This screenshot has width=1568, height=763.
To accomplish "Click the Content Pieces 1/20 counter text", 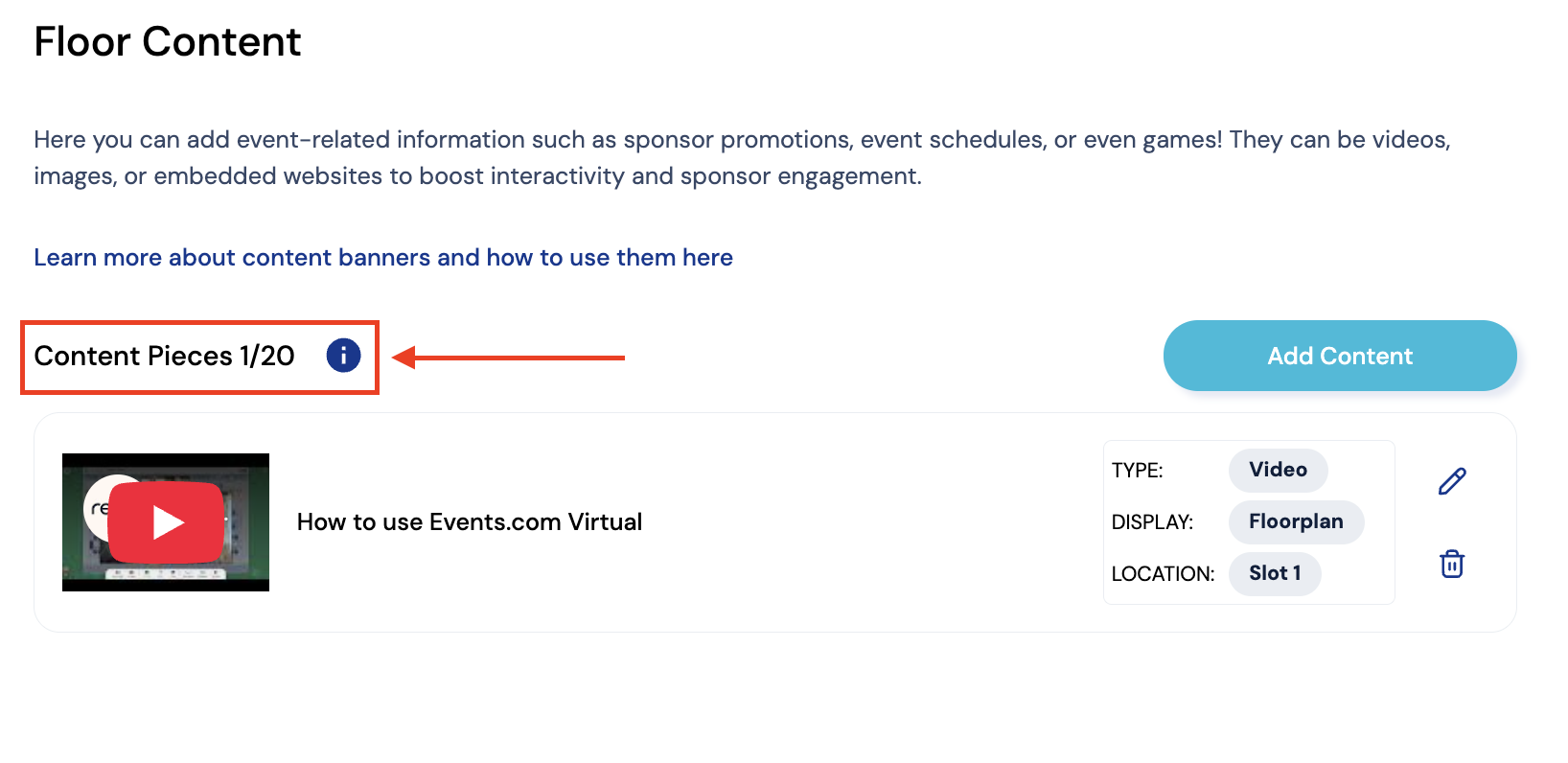I will coord(164,357).
